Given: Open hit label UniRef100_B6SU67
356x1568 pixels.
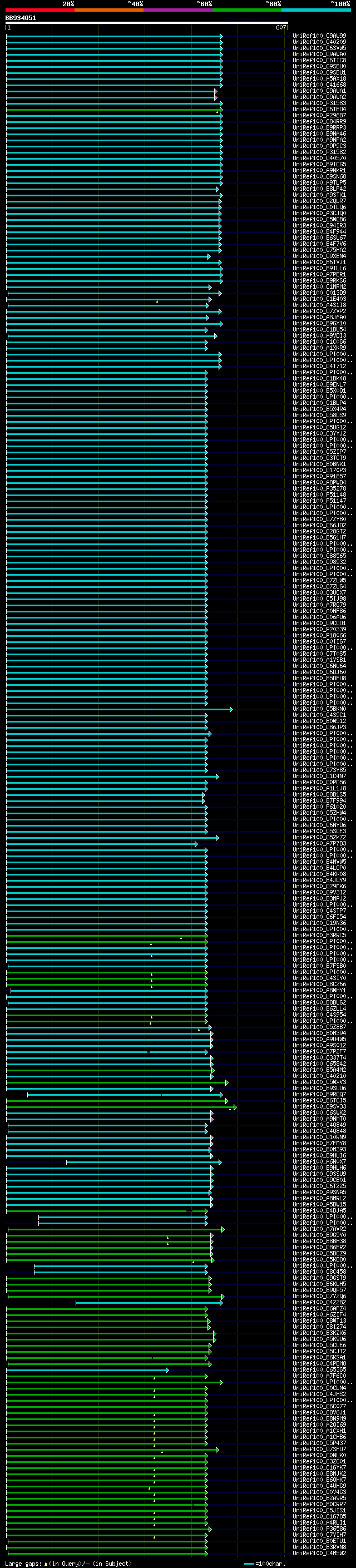Looking at the screenshot, I should [319, 238].
